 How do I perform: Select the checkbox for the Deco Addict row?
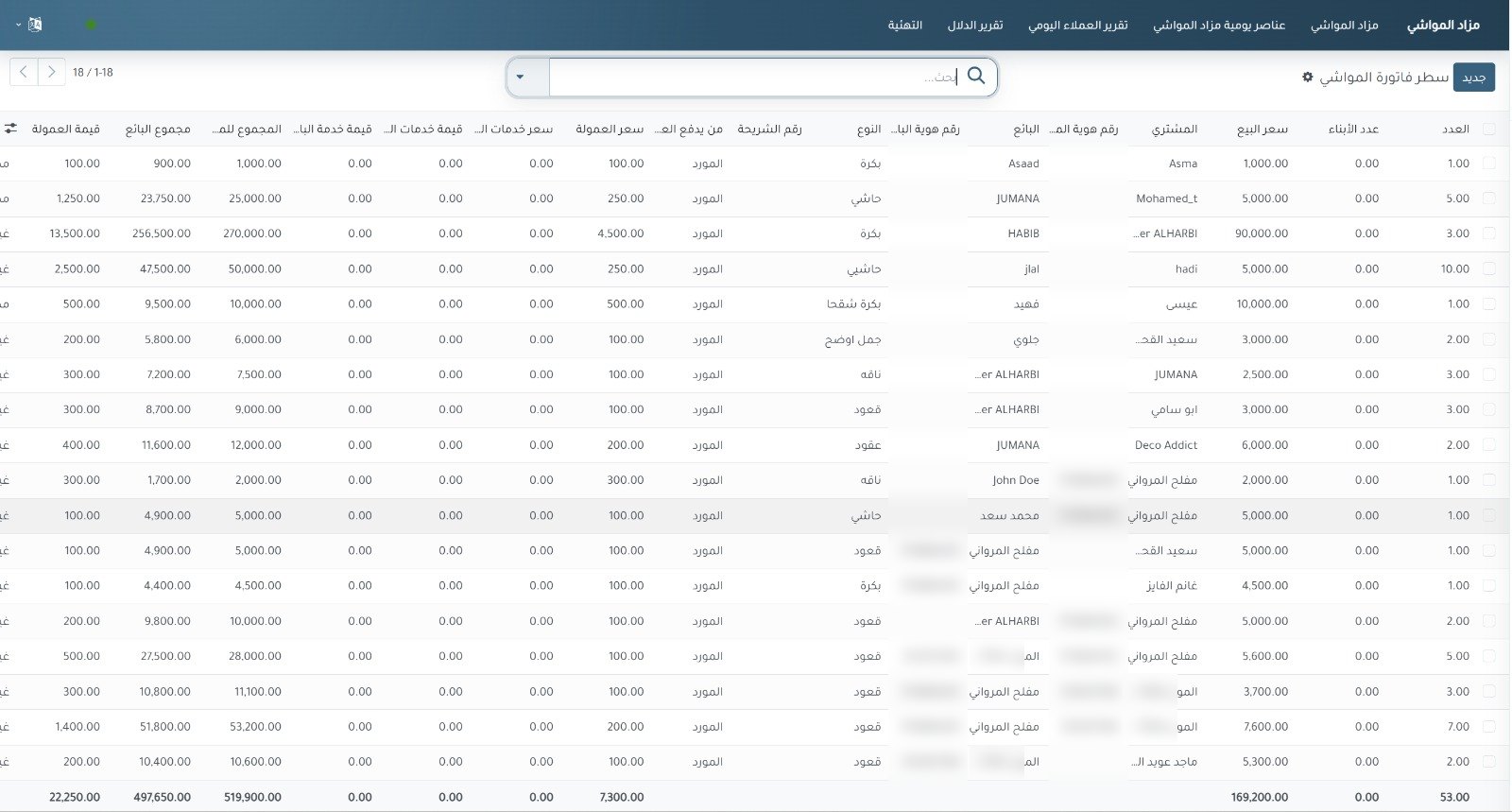point(1489,445)
